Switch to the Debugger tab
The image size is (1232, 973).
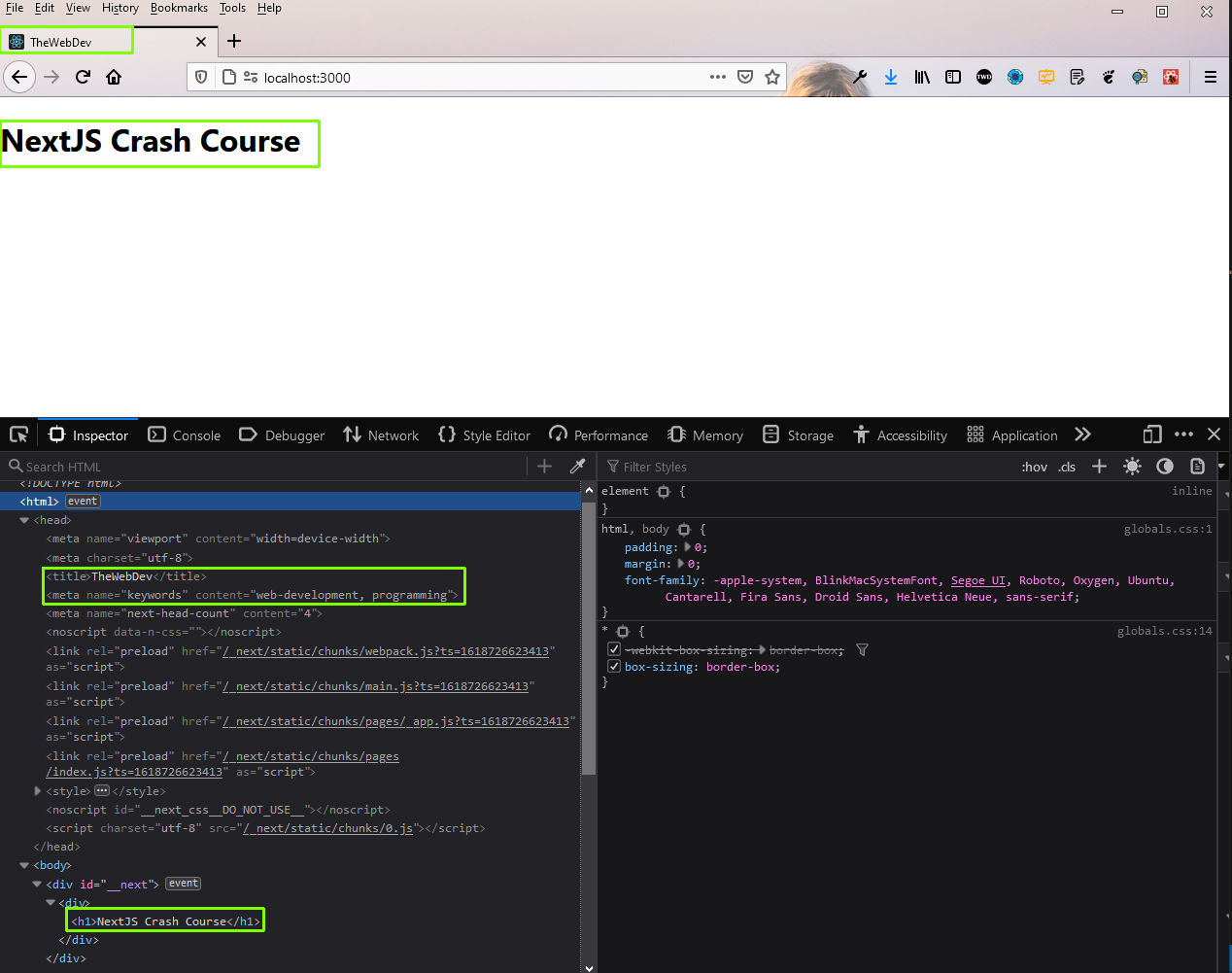(282, 435)
